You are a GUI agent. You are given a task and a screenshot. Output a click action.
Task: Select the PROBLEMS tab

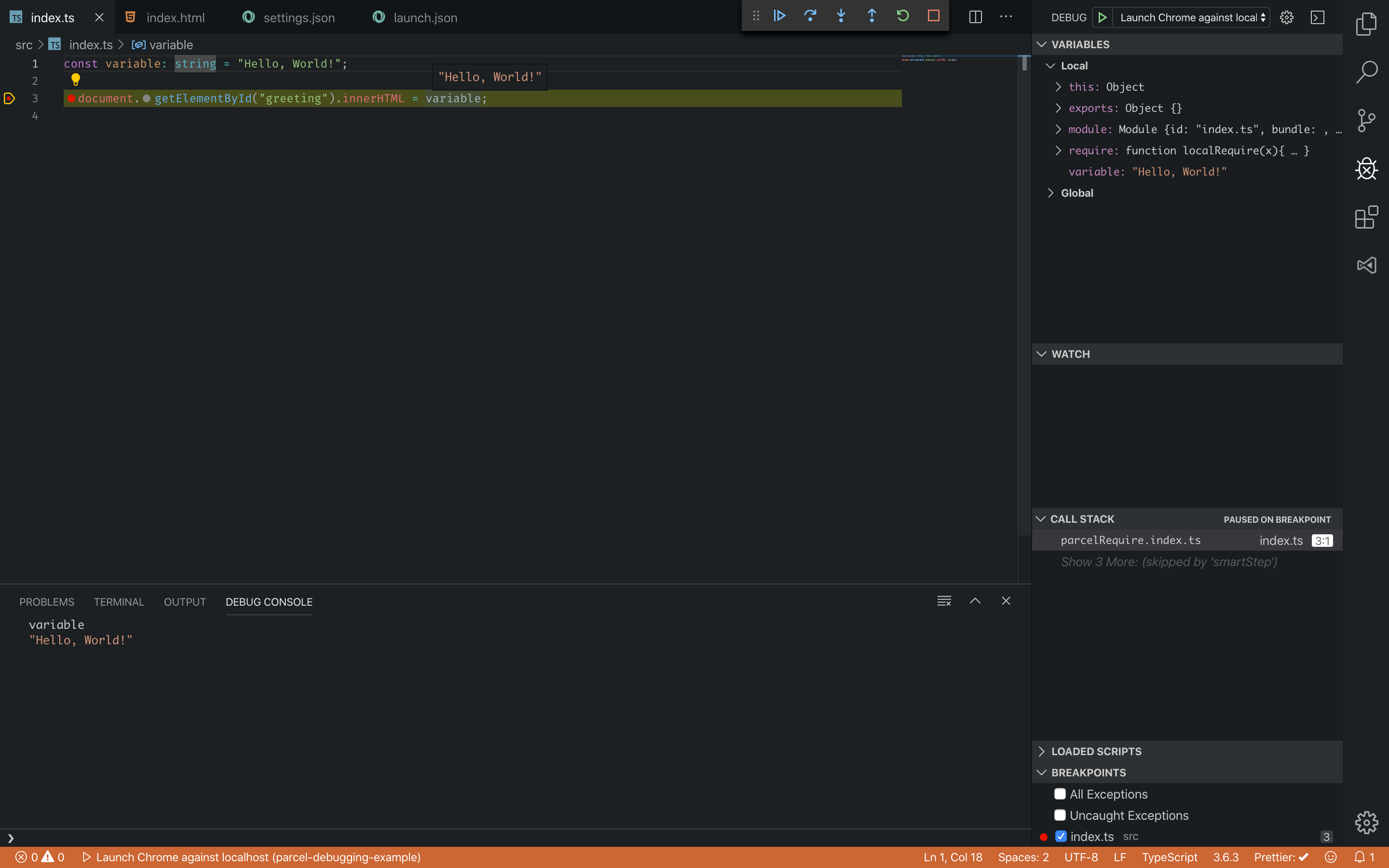(x=47, y=601)
